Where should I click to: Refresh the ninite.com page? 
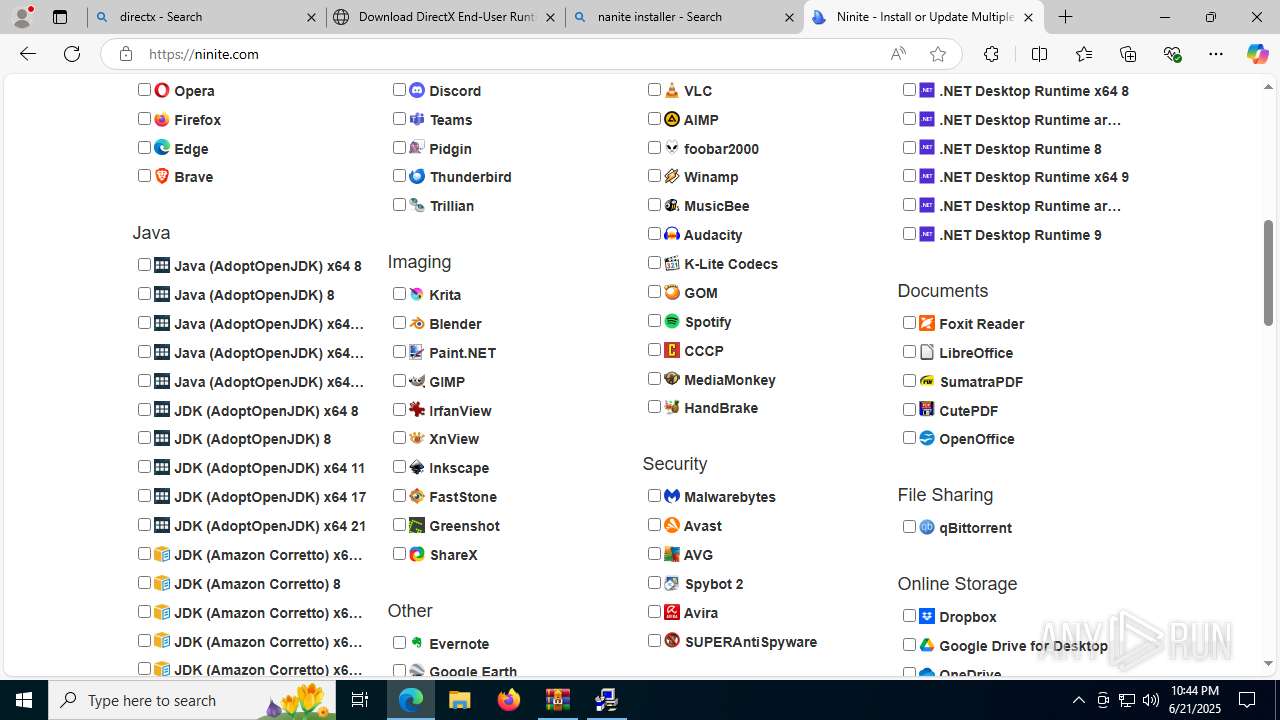click(72, 54)
